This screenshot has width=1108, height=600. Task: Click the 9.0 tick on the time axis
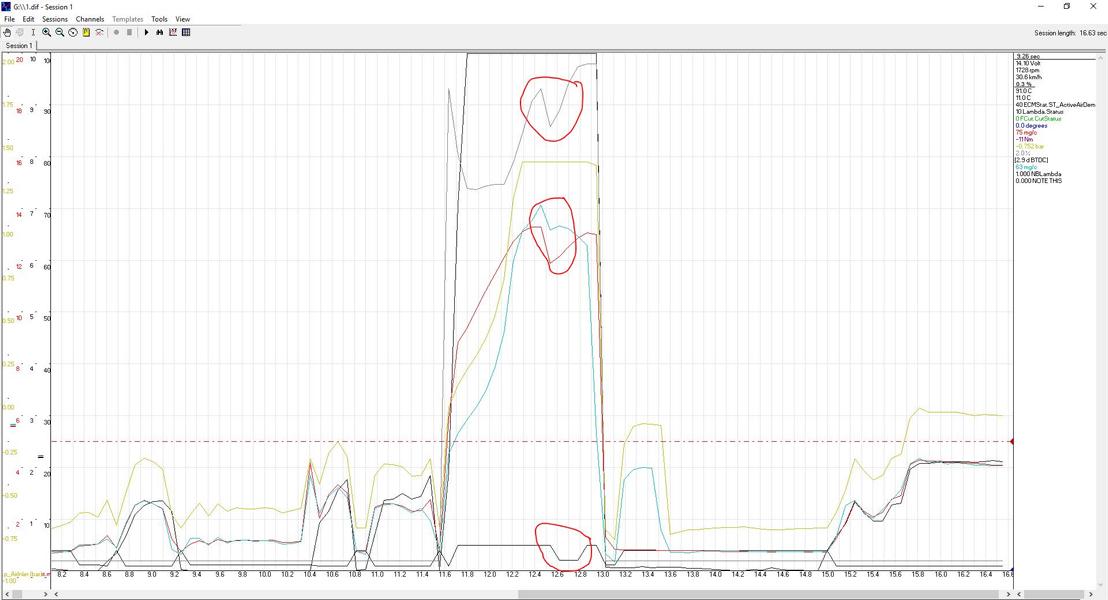[x=152, y=575]
